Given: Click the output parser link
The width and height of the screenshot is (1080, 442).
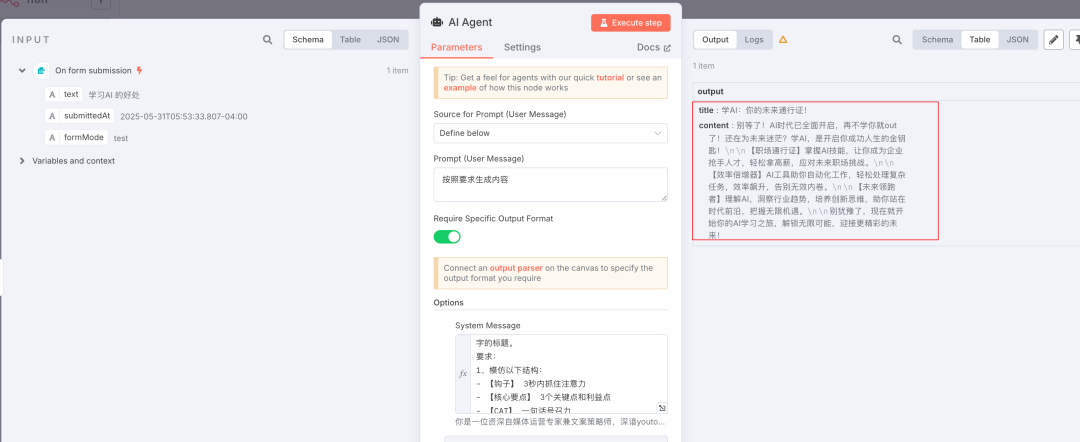Looking at the screenshot, I should 516,269.
